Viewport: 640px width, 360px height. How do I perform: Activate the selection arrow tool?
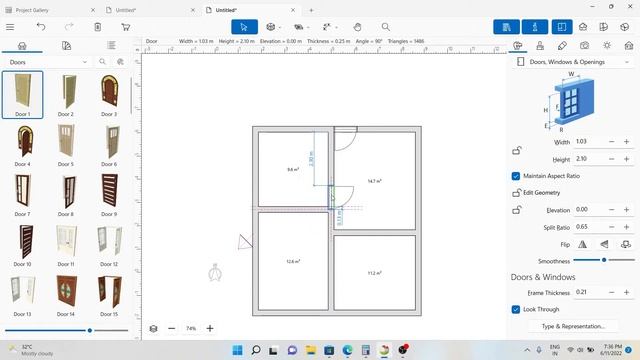point(244,27)
